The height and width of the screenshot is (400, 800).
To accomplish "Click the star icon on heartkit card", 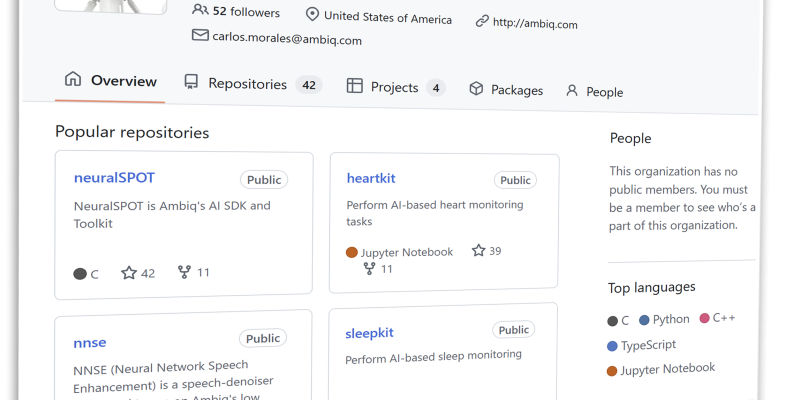I will [x=478, y=250].
